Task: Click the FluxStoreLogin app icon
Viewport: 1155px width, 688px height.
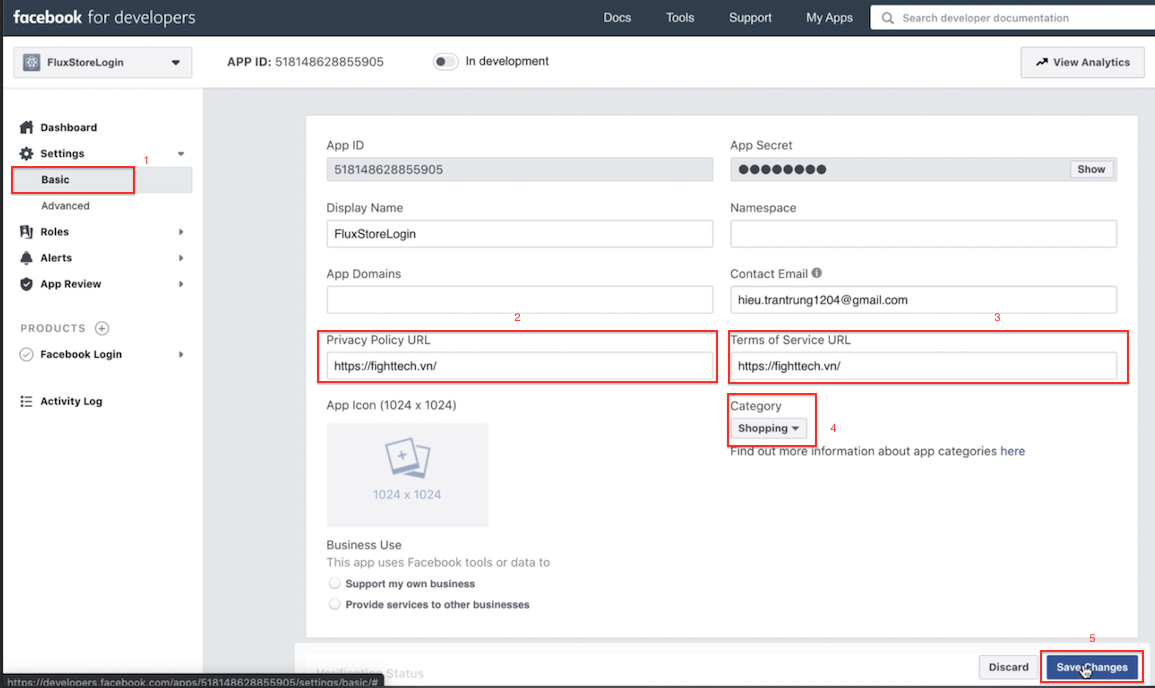Action: 31,63
